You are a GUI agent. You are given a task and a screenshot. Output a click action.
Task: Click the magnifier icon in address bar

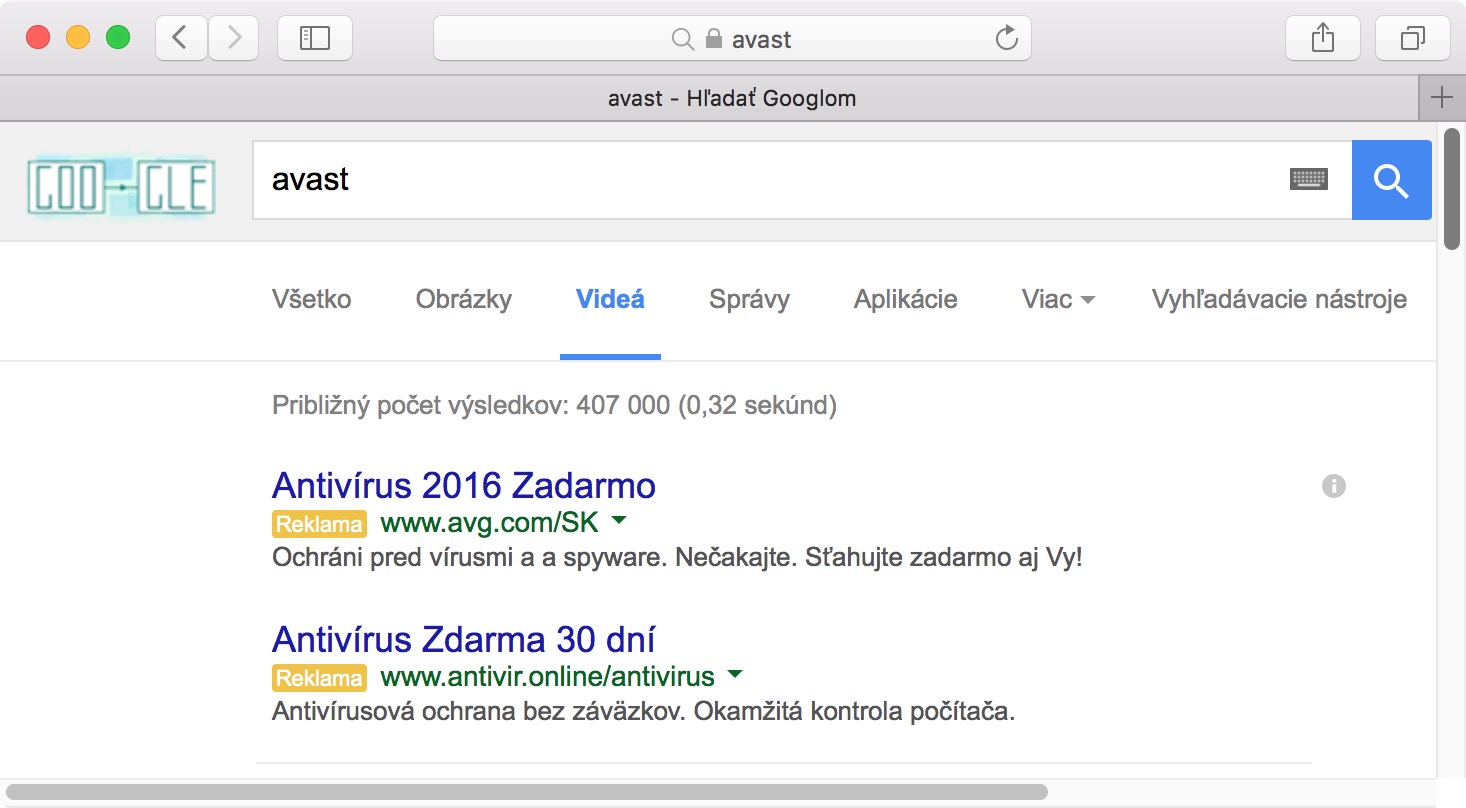682,39
